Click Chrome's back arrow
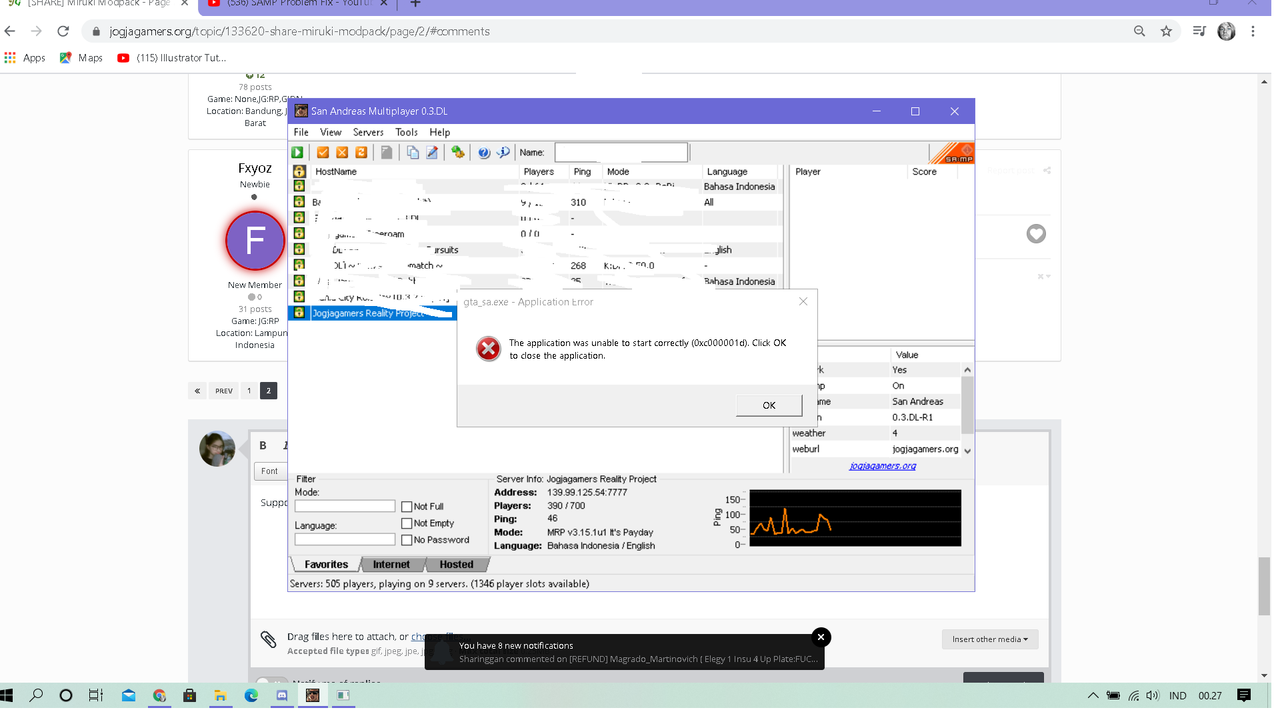This screenshot has height=720, width=1280. pyautogui.click(x=11, y=31)
